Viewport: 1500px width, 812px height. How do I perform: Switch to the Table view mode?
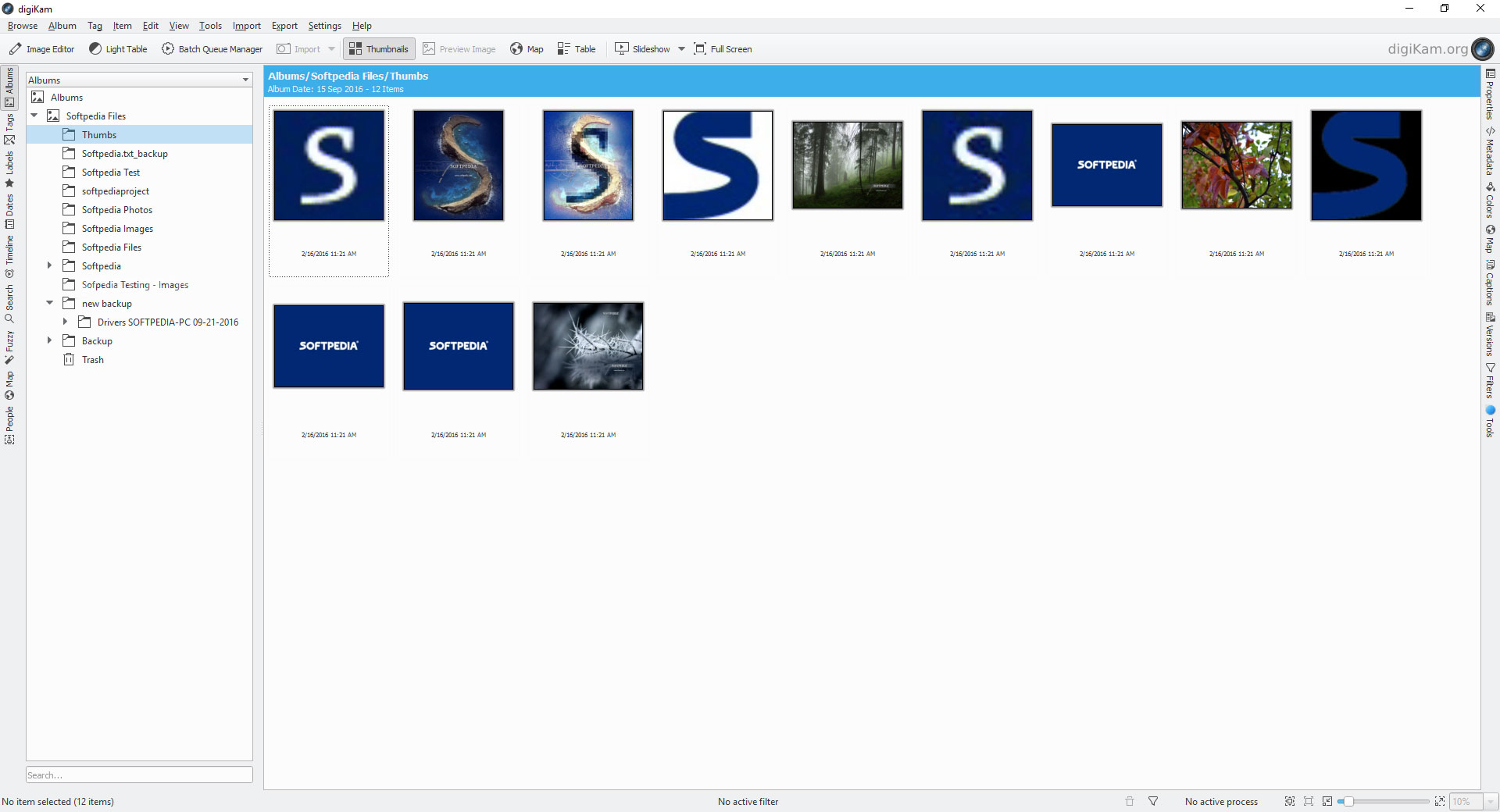[577, 49]
